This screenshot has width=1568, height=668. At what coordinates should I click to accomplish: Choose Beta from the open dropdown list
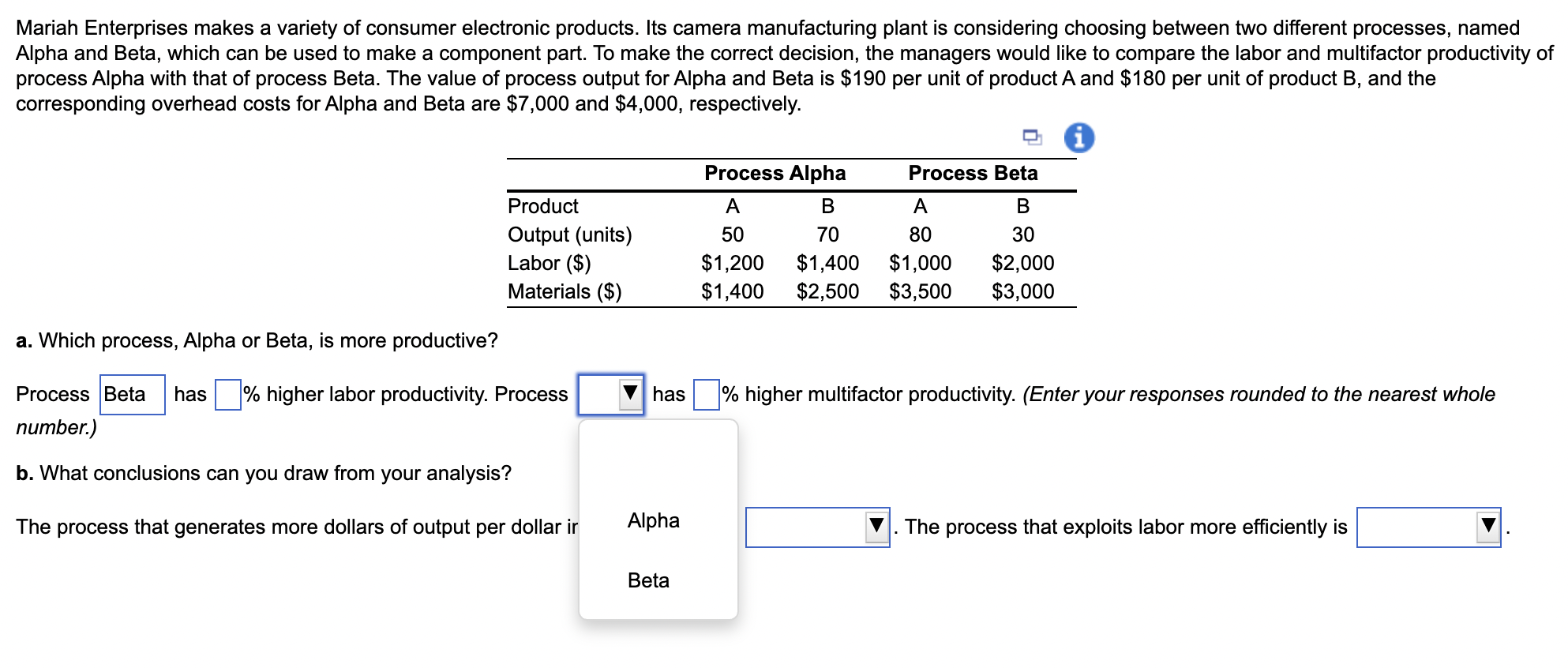[648, 580]
